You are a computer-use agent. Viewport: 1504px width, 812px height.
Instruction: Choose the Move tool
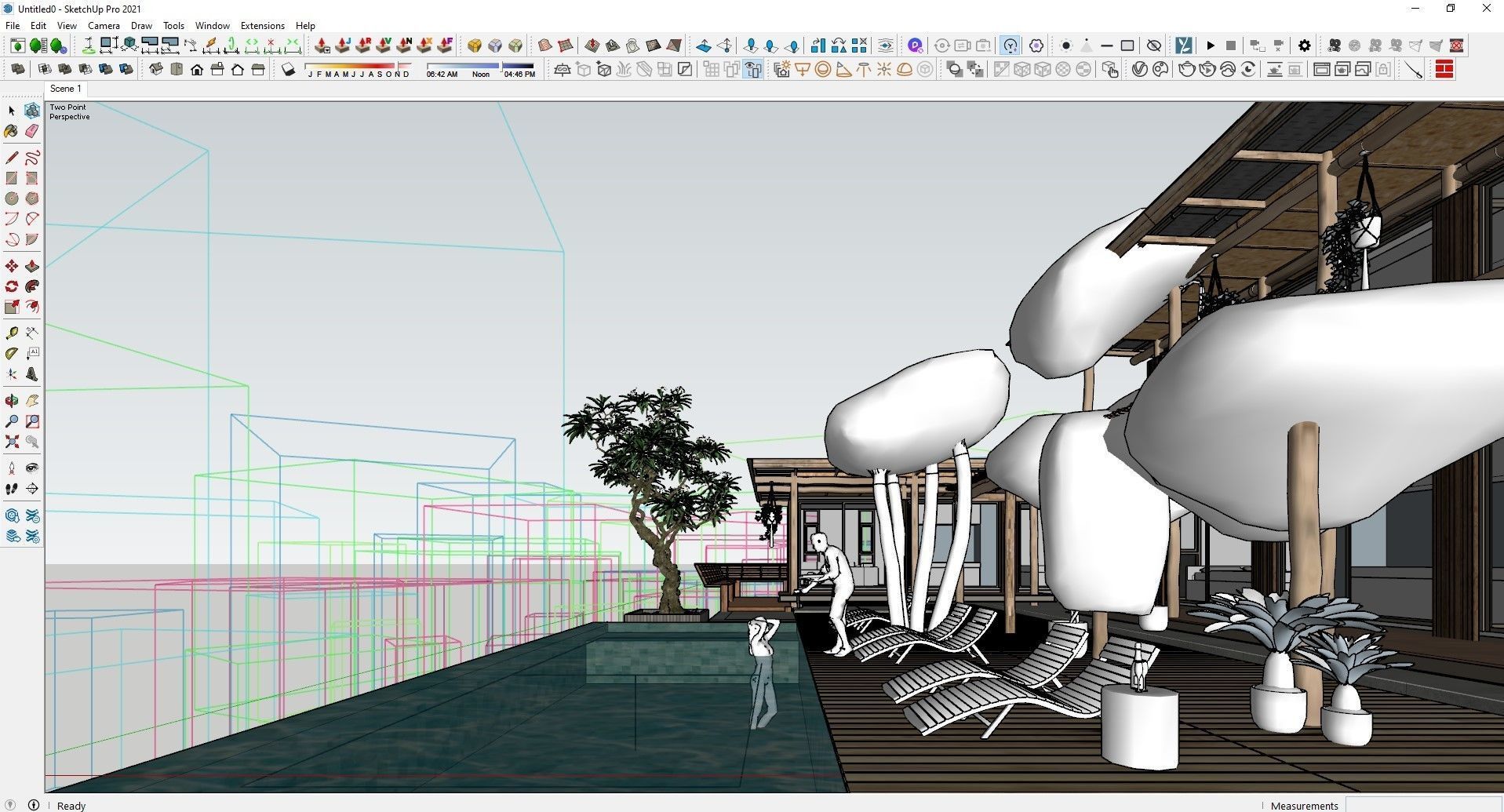12,266
